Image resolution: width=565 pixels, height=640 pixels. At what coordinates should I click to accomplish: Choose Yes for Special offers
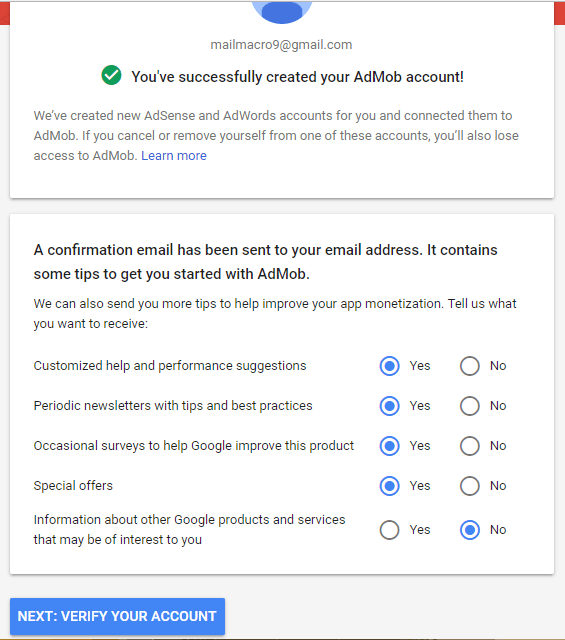click(x=389, y=486)
